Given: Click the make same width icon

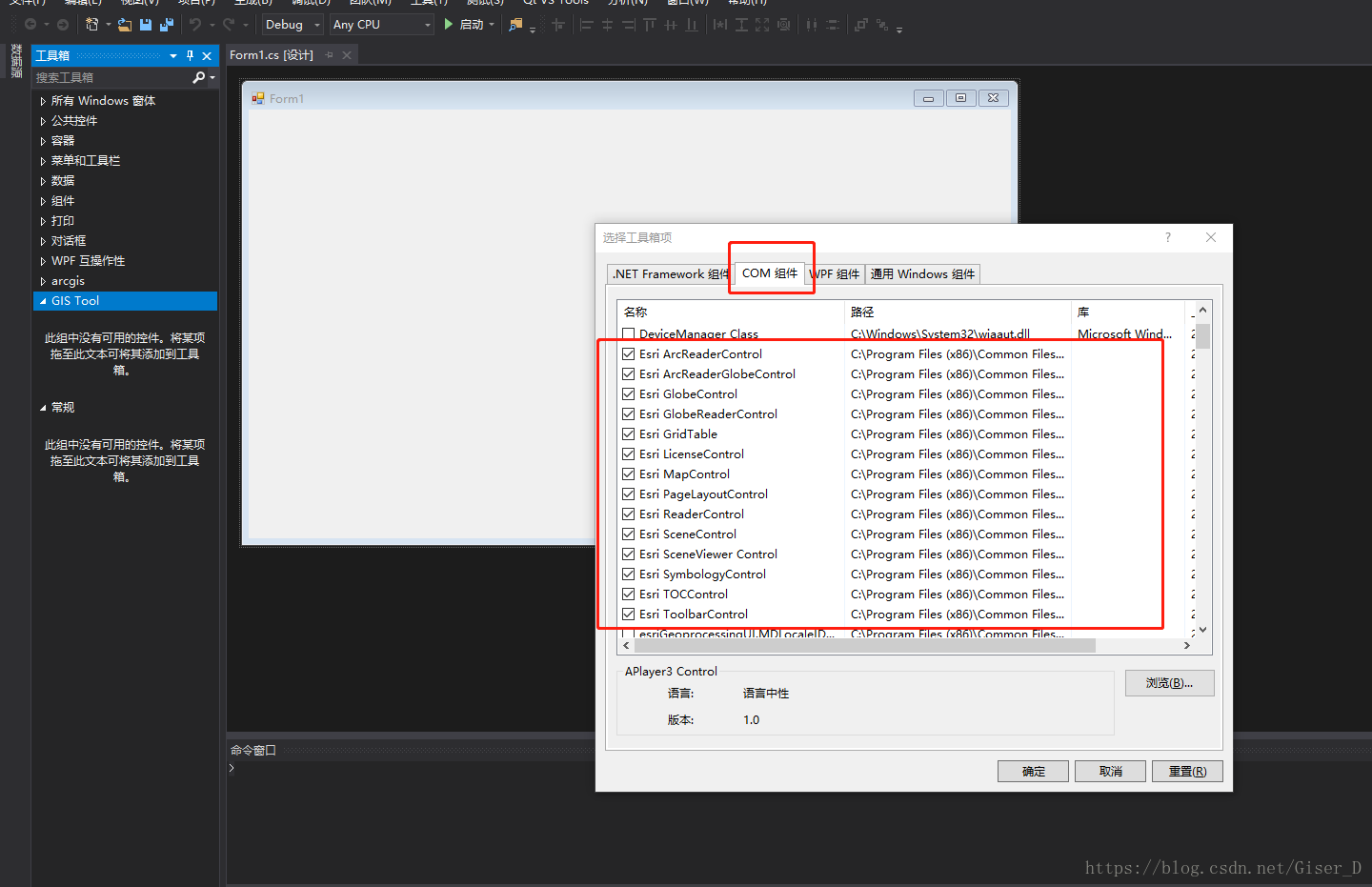Looking at the screenshot, I should click(720, 25).
